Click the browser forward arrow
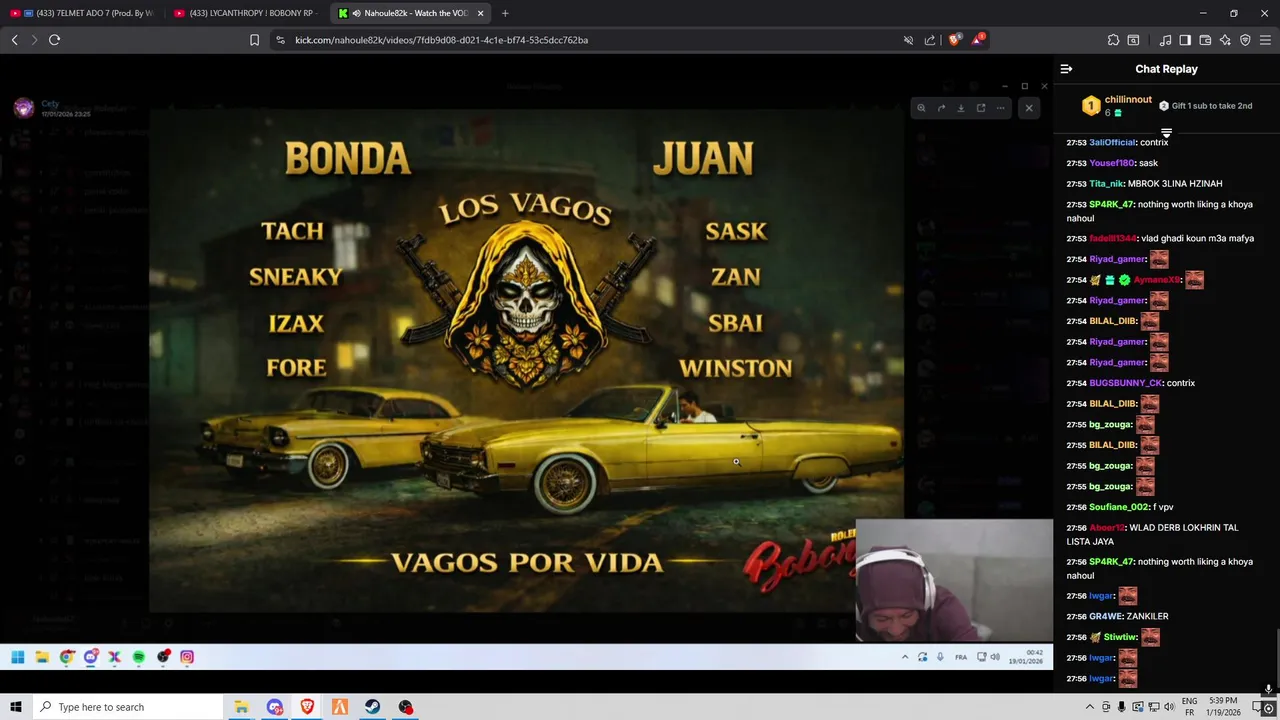 [x=34, y=40]
